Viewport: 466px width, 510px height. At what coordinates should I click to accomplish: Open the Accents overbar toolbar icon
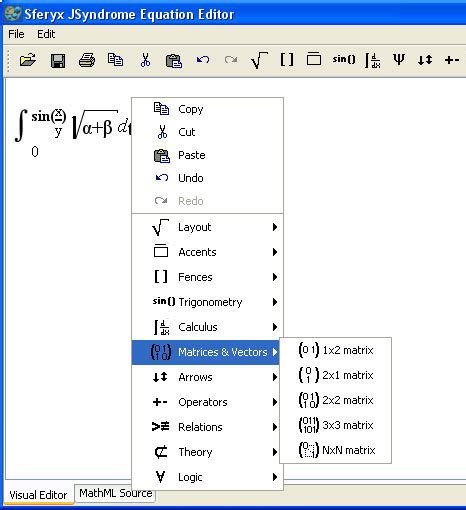[x=314, y=59]
